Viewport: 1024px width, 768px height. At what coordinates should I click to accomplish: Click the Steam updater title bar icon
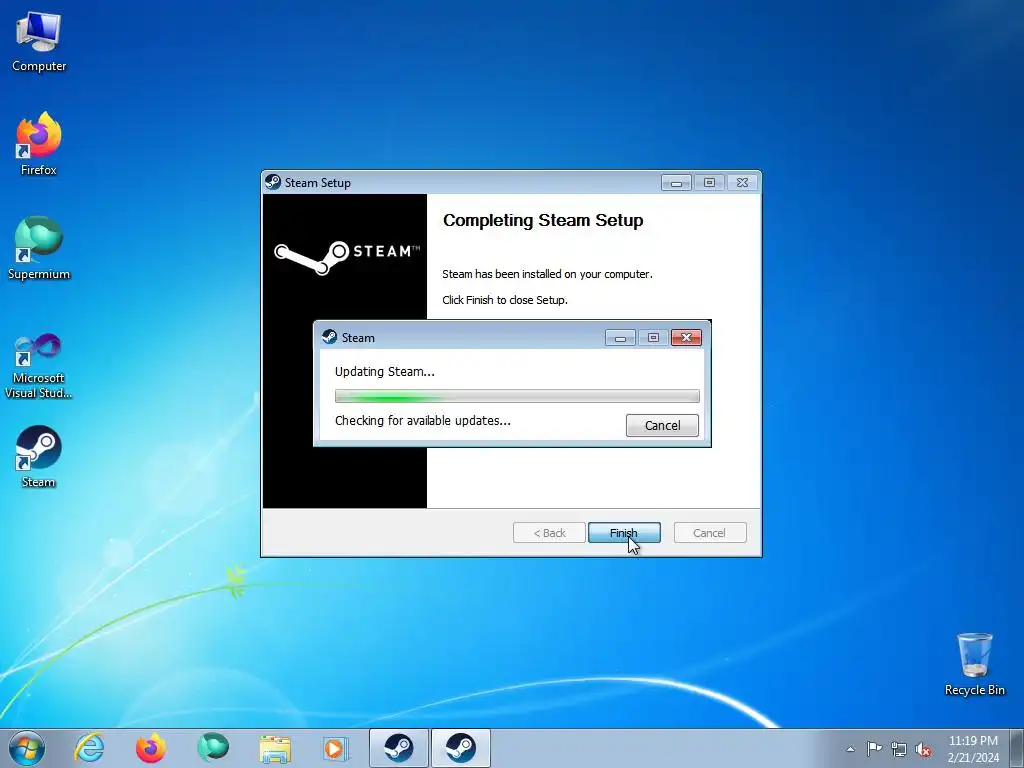tap(330, 337)
